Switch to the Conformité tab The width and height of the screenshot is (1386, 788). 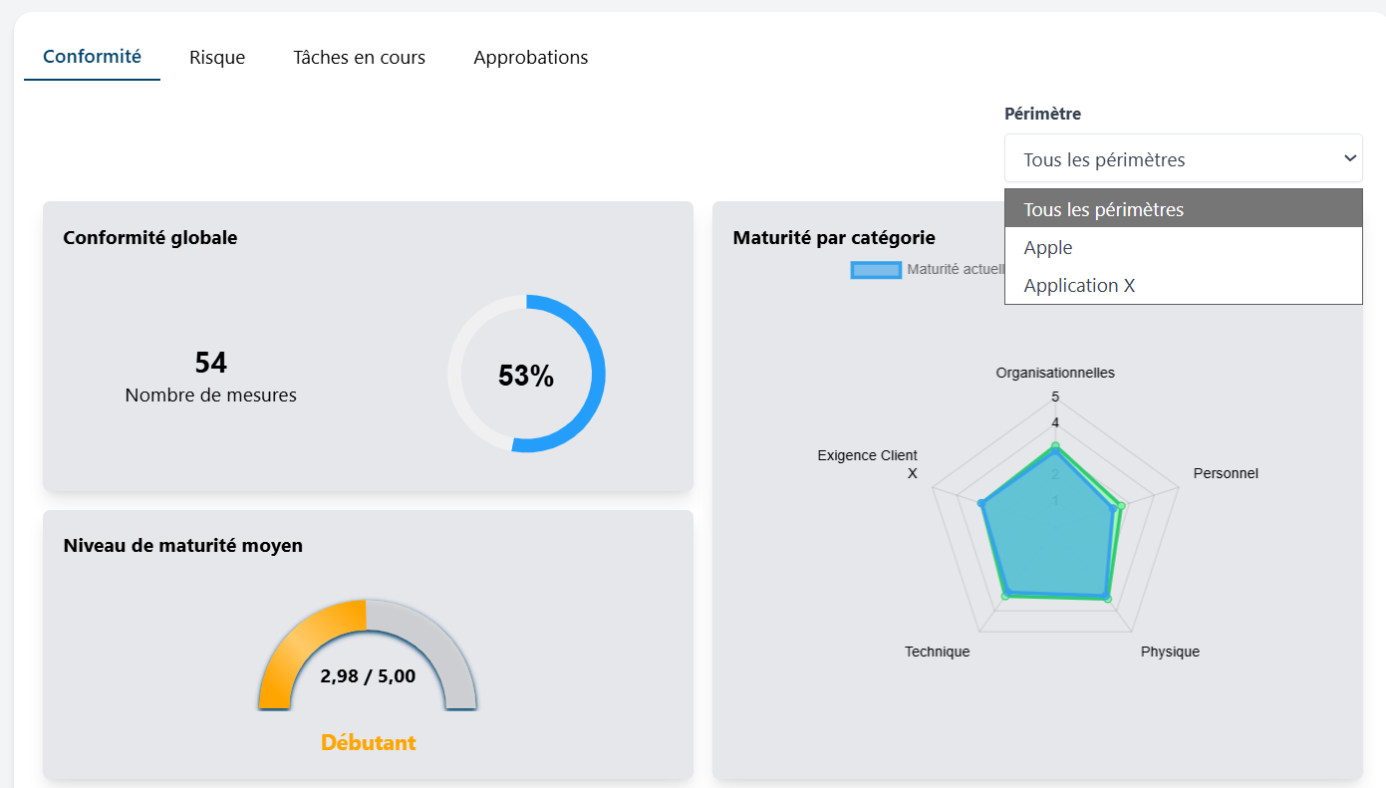(92, 57)
